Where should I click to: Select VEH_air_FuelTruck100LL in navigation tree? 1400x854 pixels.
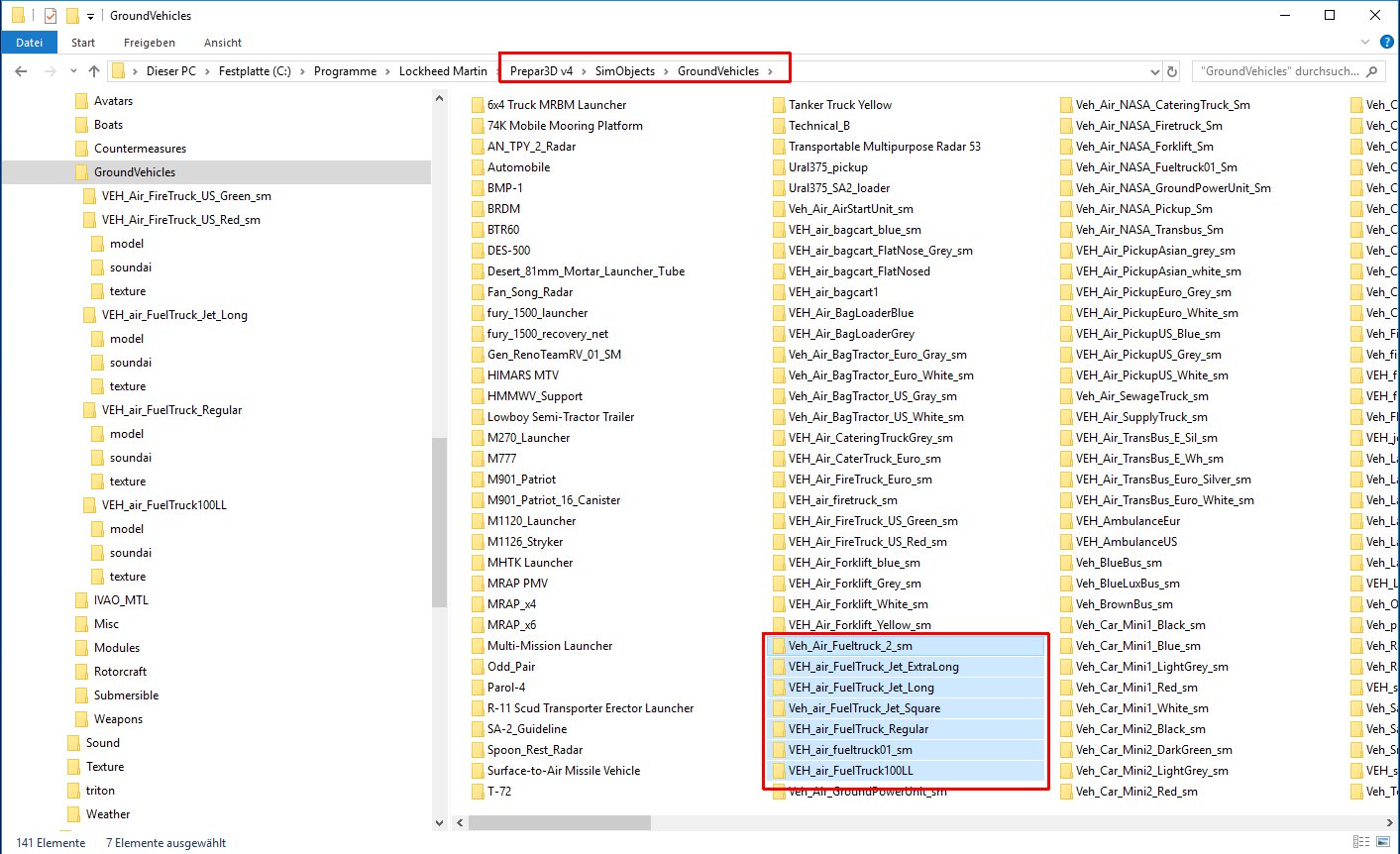(x=164, y=505)
